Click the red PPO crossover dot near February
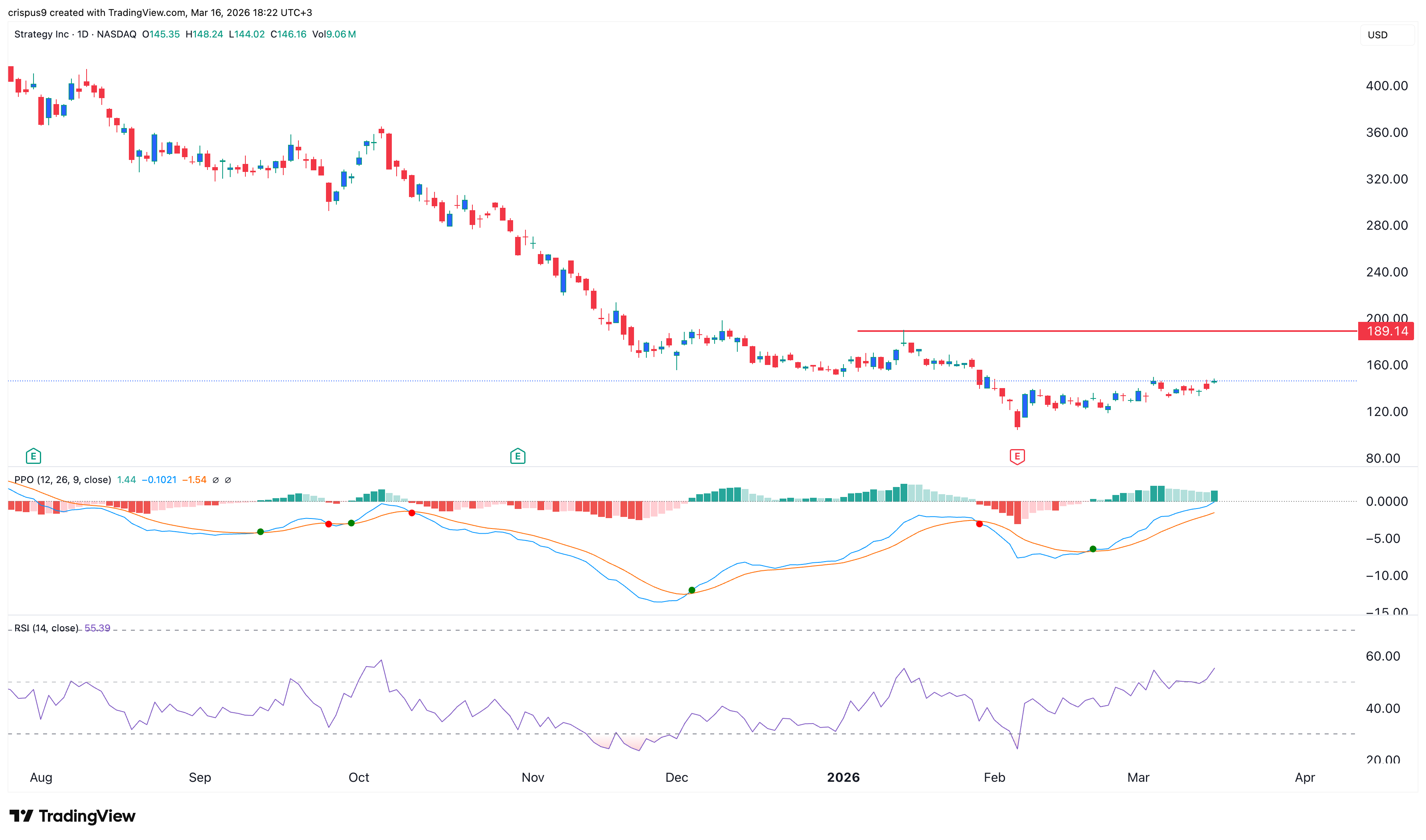This screenshot has width=1426, height=840. coord(980,524)
